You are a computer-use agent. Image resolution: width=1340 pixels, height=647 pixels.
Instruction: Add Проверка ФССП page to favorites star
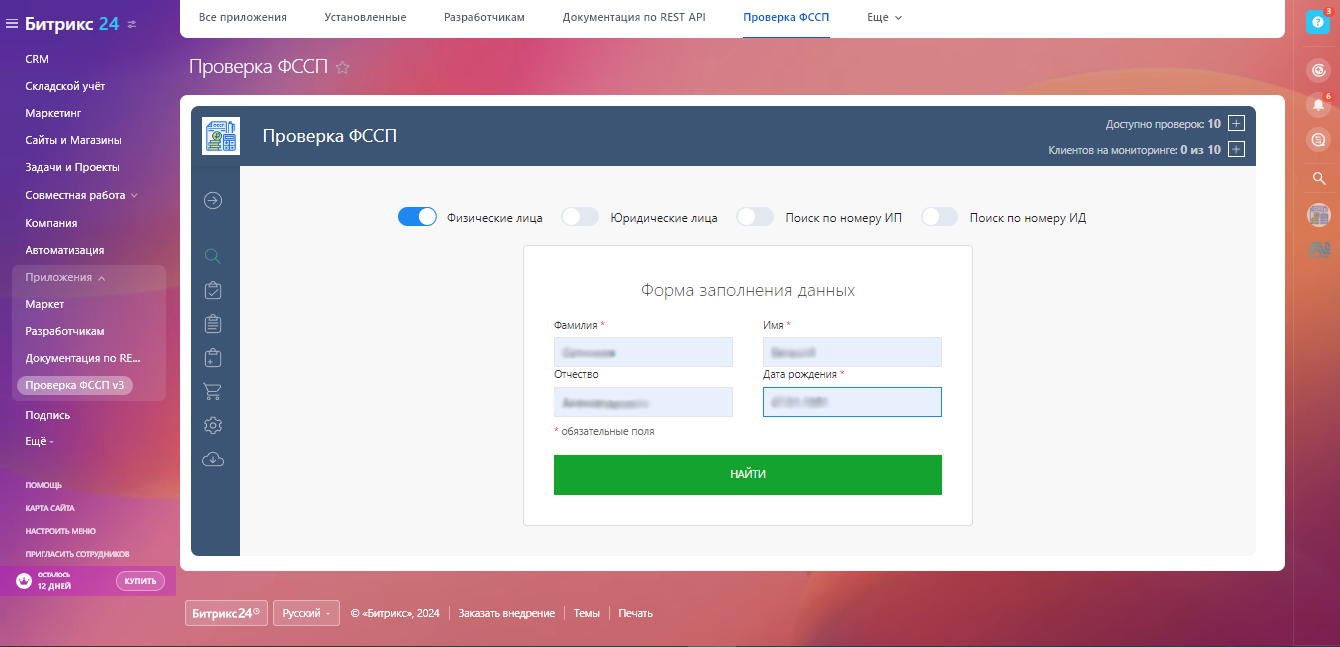[342, 68]
